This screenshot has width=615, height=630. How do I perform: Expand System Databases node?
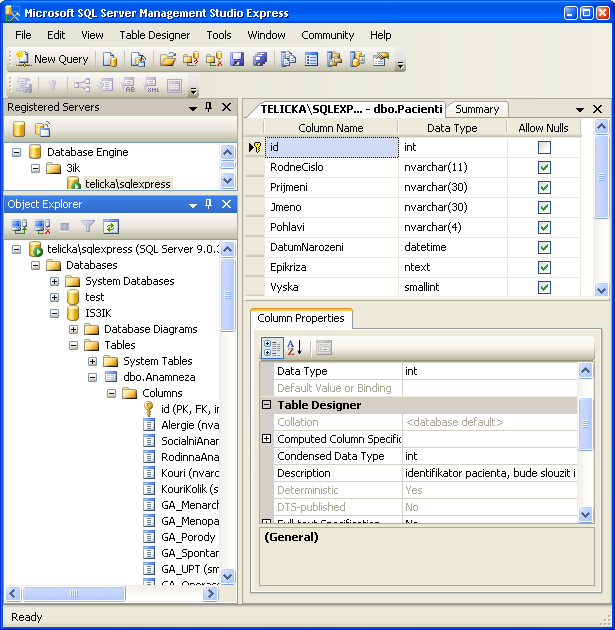[x=54, y=281]
